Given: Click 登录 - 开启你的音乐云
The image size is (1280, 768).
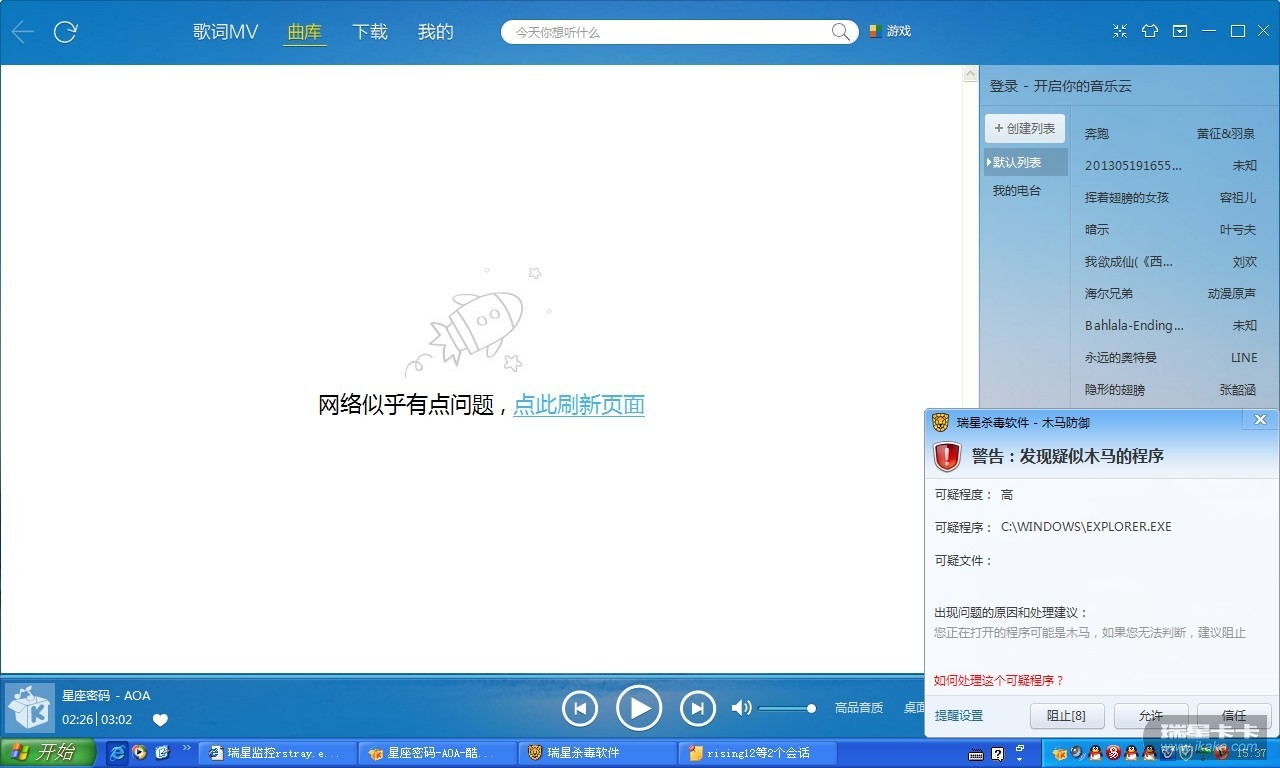Looking at the screenshot, I should click(x=1061, y=86).
